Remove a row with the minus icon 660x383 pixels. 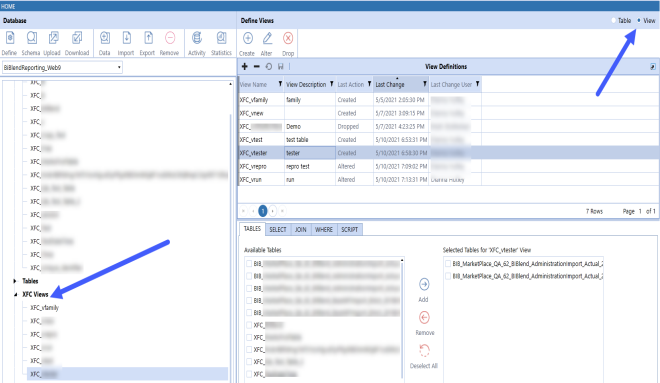click(256, 66)
